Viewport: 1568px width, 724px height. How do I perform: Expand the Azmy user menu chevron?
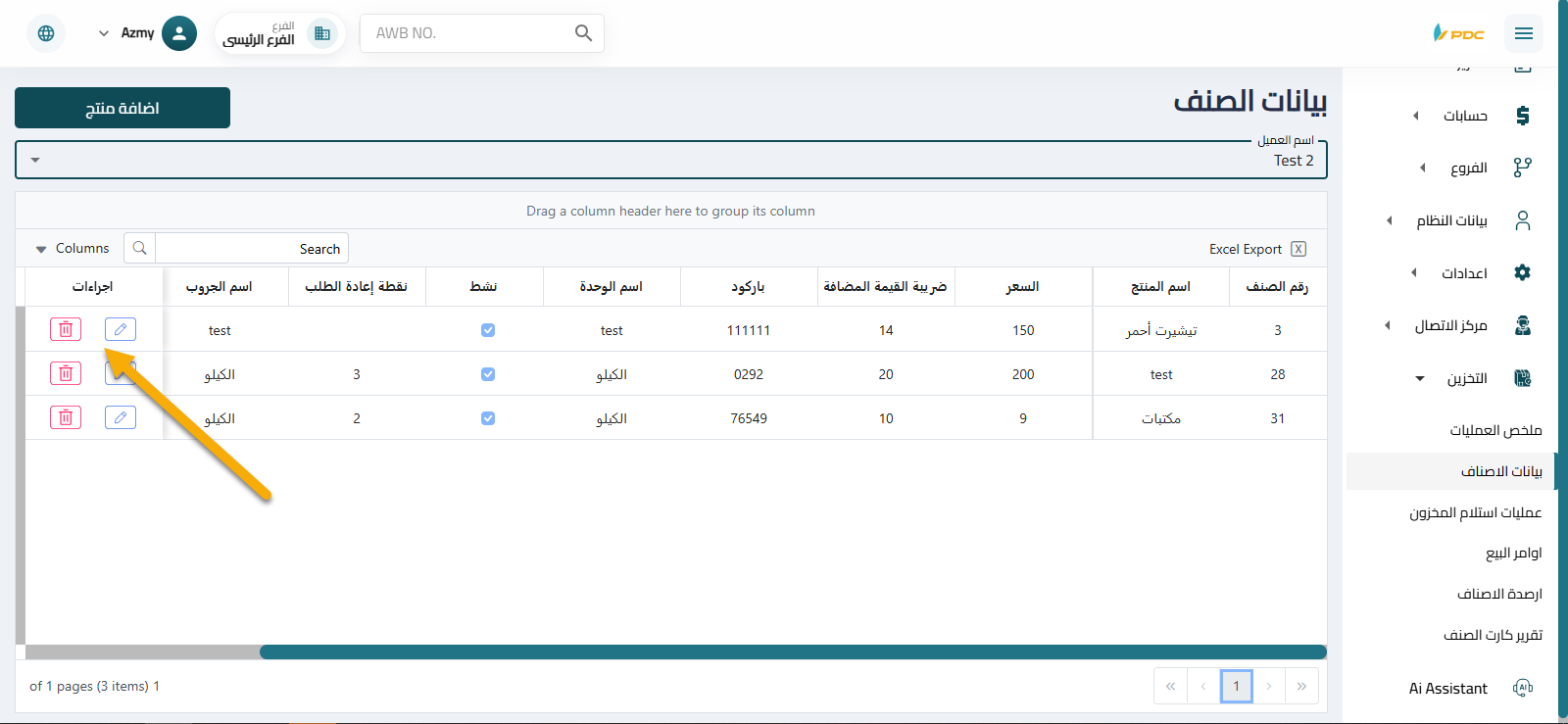pyautogui.click(x=104, y=33)
